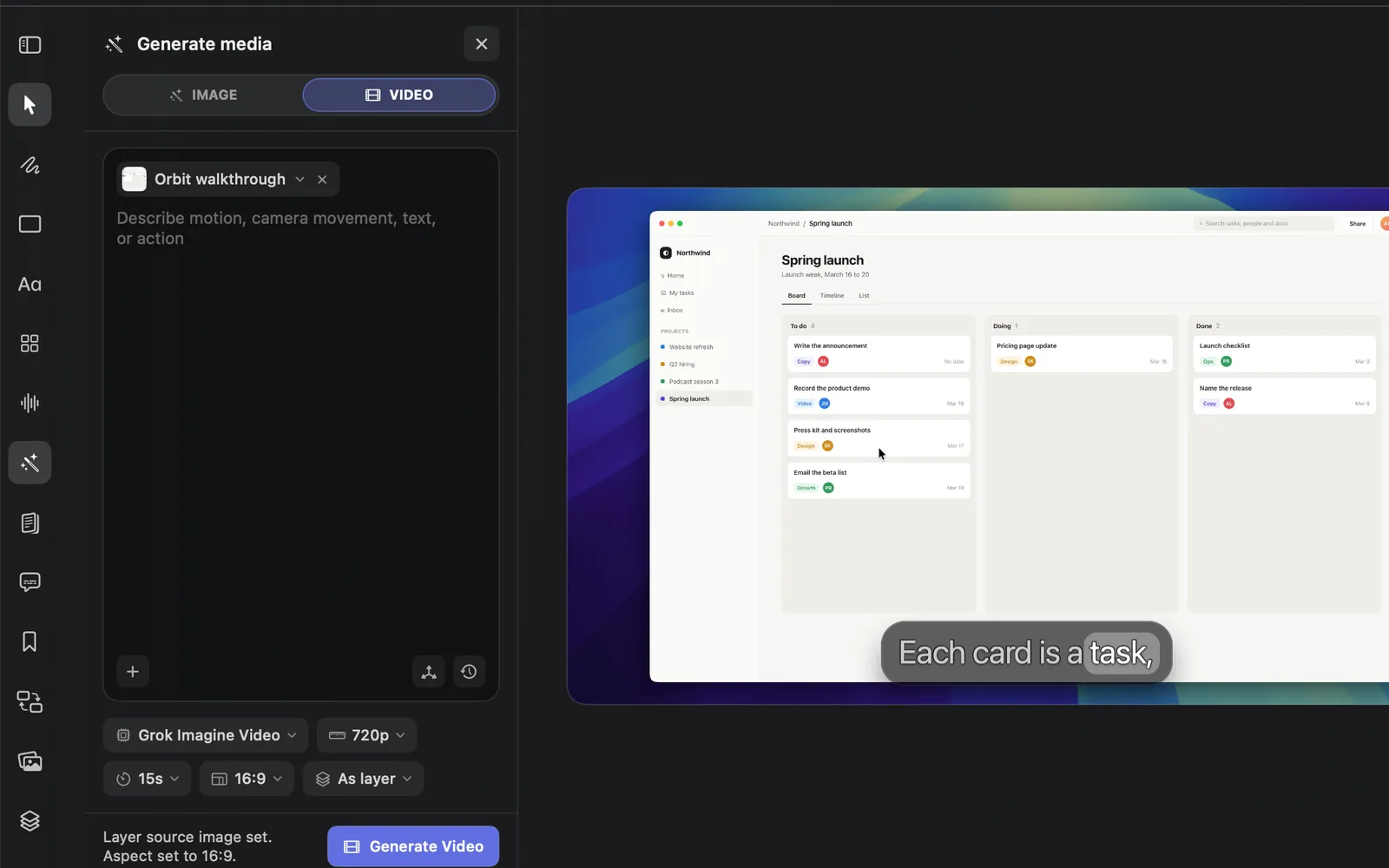Open the grid elements panel

(x=30, y=344)
